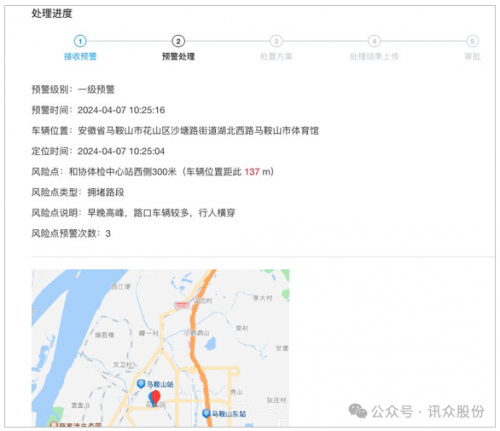This screenshot has height=431, width=500.
Task: Click the 马鞍山东站 station marker icon
Action: click(206, 413)
